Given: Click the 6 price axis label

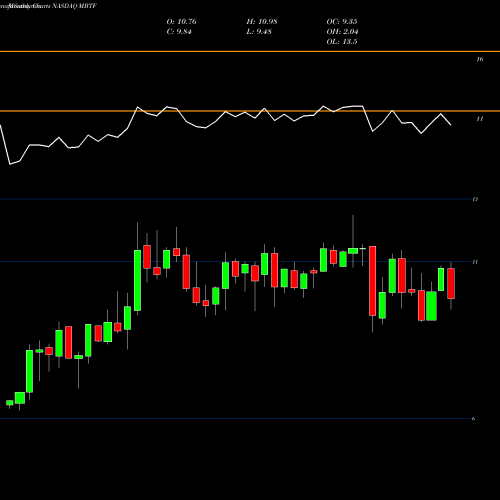Looking at the screenshot, I should coord(474,419).
